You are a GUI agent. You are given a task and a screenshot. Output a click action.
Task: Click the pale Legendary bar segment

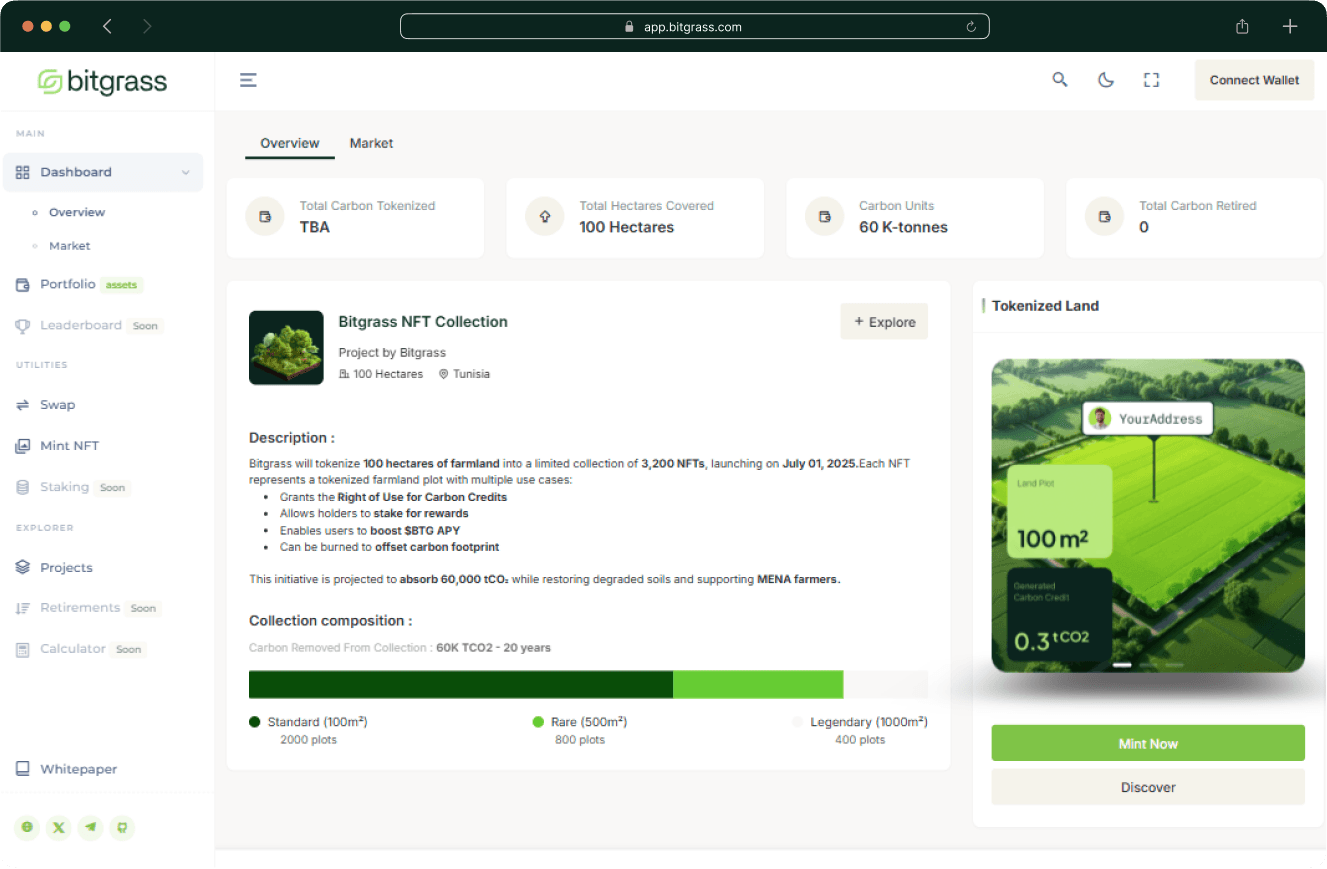click(886, 685)
